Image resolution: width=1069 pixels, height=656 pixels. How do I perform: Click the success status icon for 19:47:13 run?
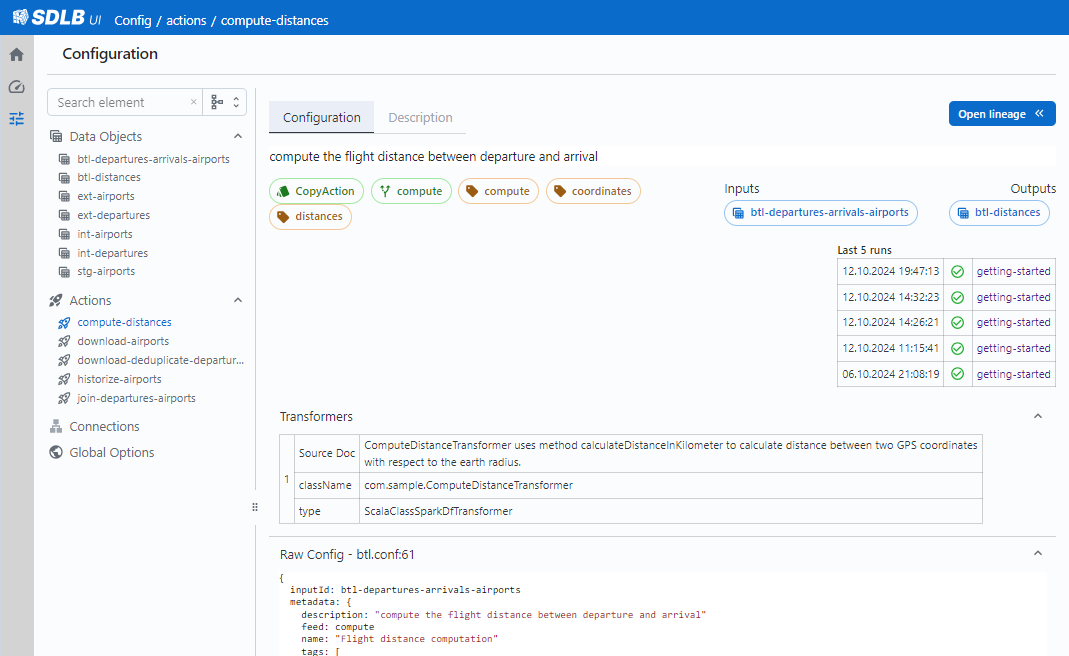pos(957,271)
